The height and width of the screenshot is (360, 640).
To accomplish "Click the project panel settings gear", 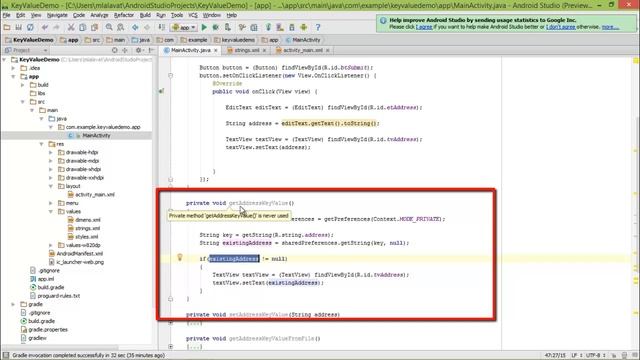I will (x=138, y=50).
